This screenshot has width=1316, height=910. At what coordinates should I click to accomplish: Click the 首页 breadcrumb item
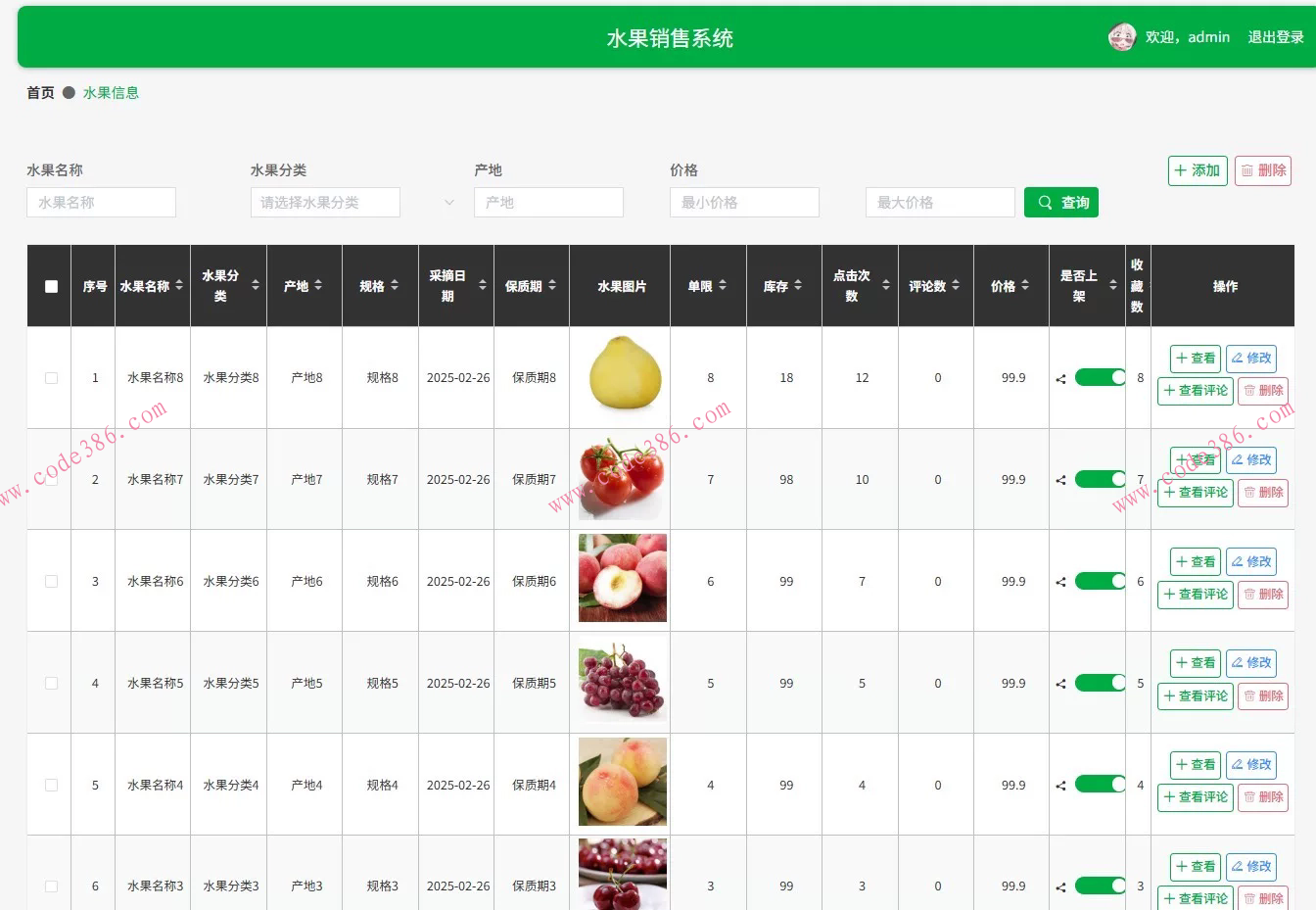[x=39, y=91]
